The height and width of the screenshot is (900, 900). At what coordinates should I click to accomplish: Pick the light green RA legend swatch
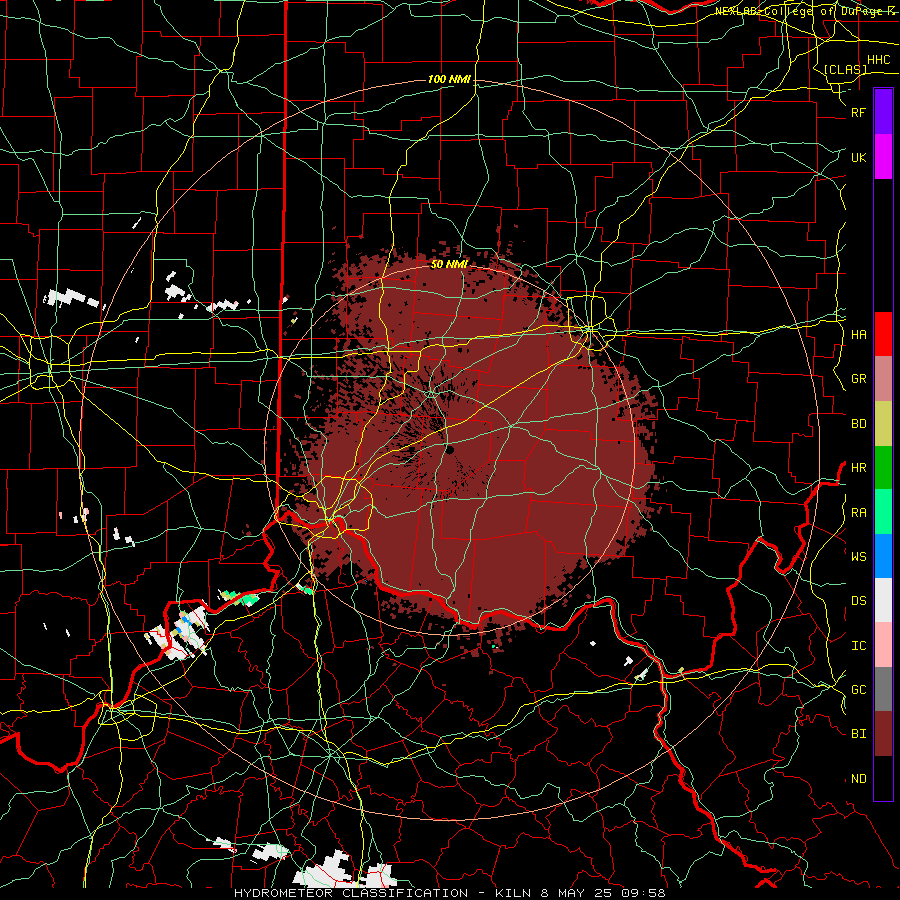click(x=883, y=512)
